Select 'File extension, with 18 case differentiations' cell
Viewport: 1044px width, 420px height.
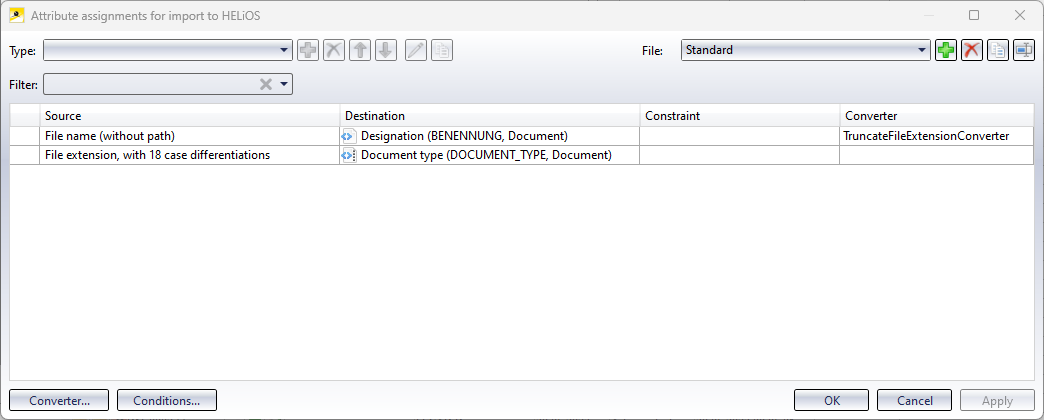click(190, 155)
